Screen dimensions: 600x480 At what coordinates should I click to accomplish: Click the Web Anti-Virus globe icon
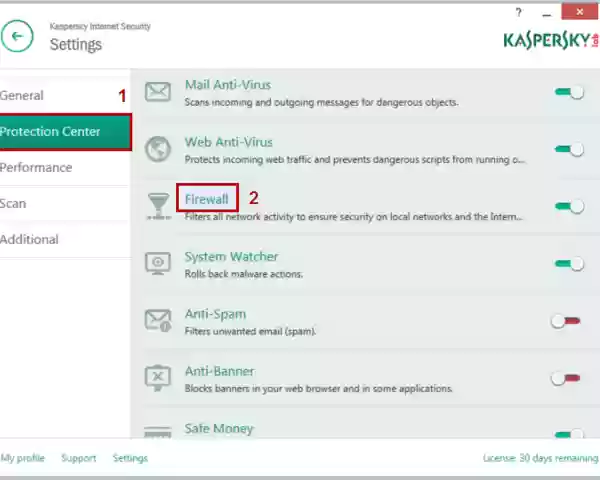coord(158,149)
